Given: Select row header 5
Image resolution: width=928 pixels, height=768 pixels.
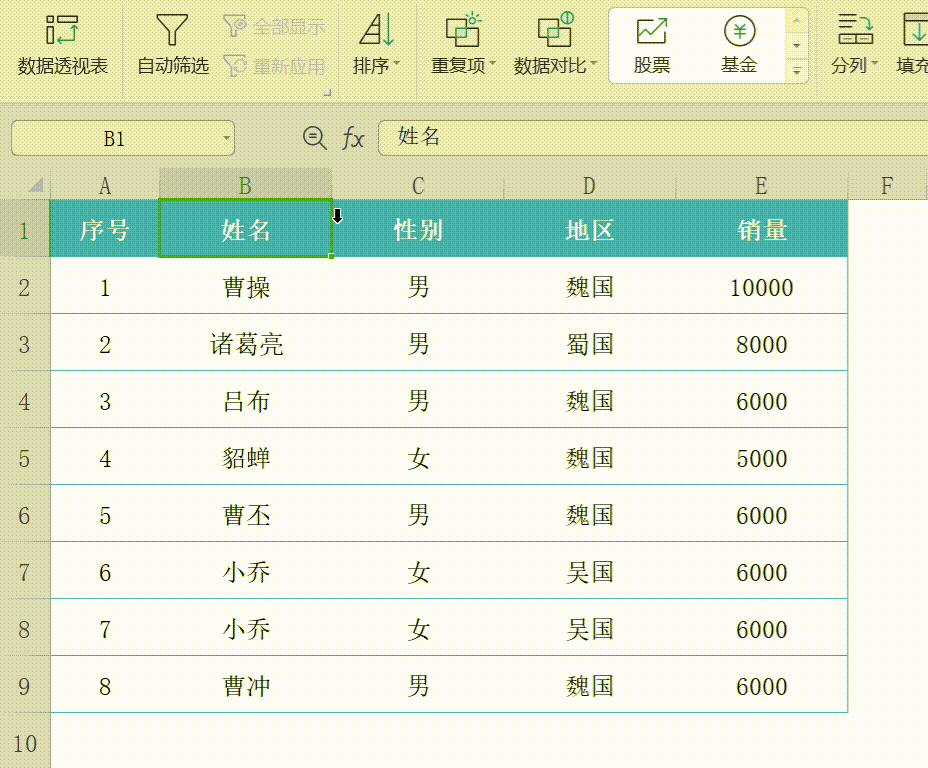Looking at the screenshot, I should (25, 457).
